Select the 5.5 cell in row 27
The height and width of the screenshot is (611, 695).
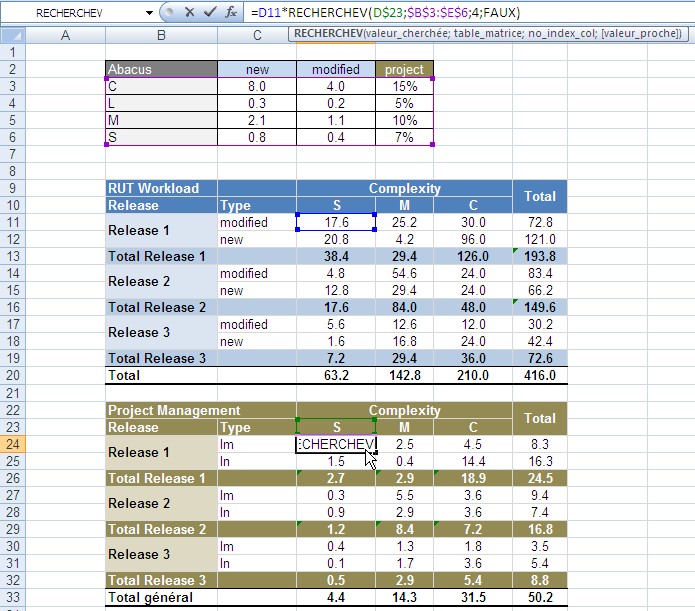click(404, 495)
